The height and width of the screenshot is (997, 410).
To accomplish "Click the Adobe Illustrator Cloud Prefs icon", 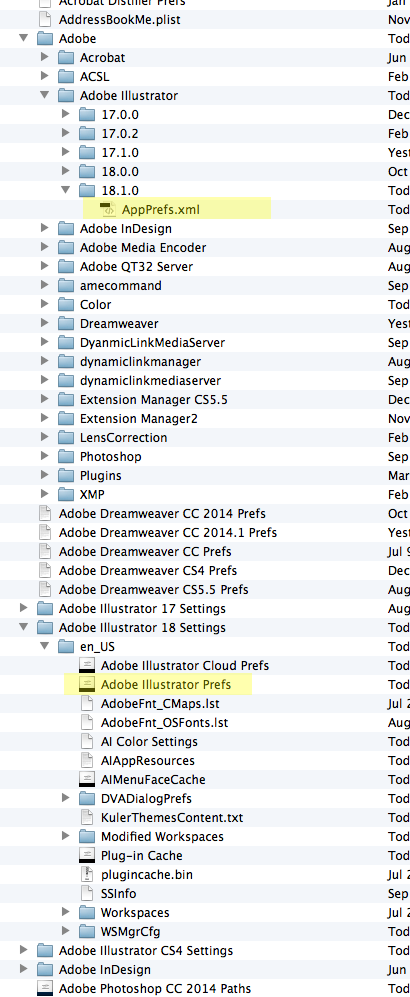I will click(87, 665).
